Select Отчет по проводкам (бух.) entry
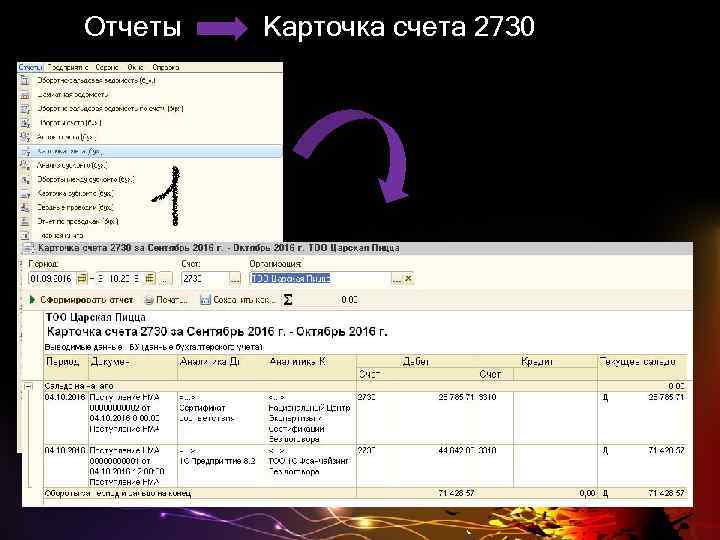 pyautogui.click(x=150, y=221)
